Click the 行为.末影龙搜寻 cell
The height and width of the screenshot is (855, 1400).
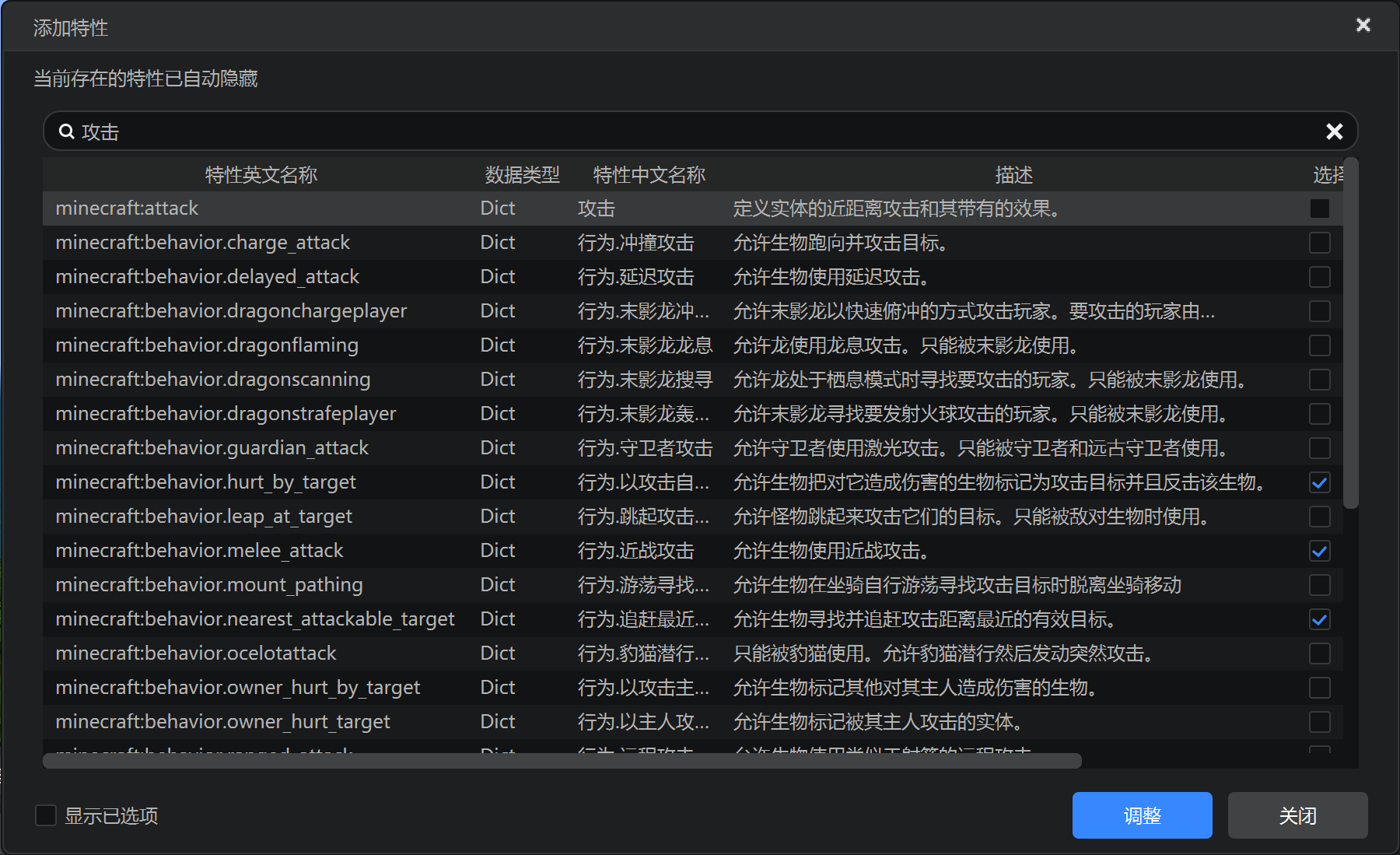tap(645, 380)
